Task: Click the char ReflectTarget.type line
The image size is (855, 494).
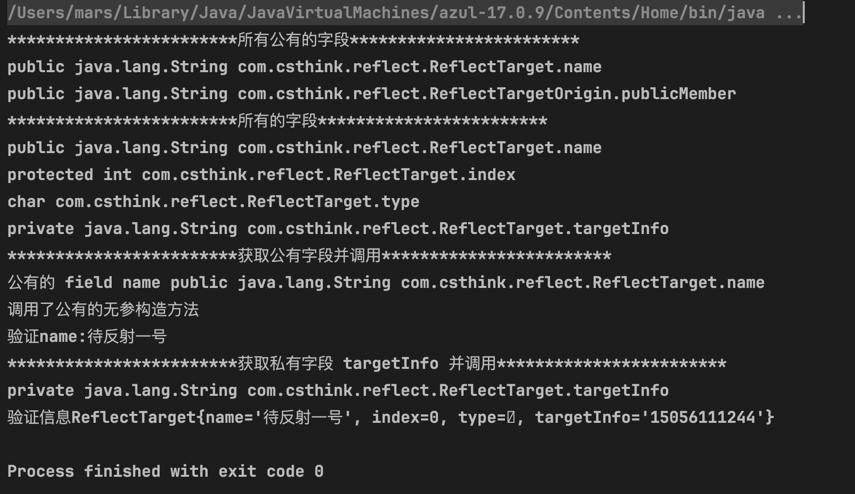Action: [213, 202]
